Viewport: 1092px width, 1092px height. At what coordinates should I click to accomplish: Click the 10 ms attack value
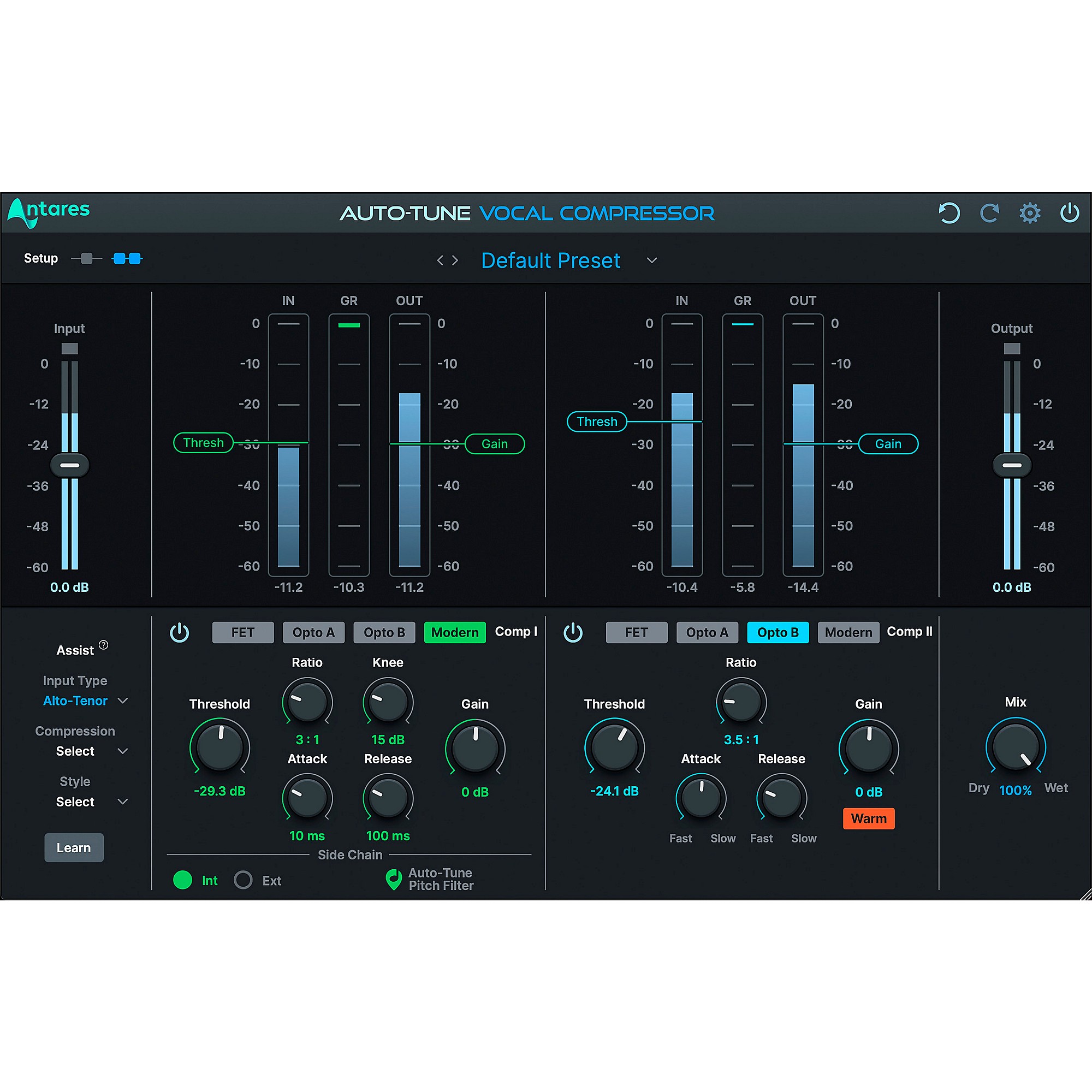[307, 836]
